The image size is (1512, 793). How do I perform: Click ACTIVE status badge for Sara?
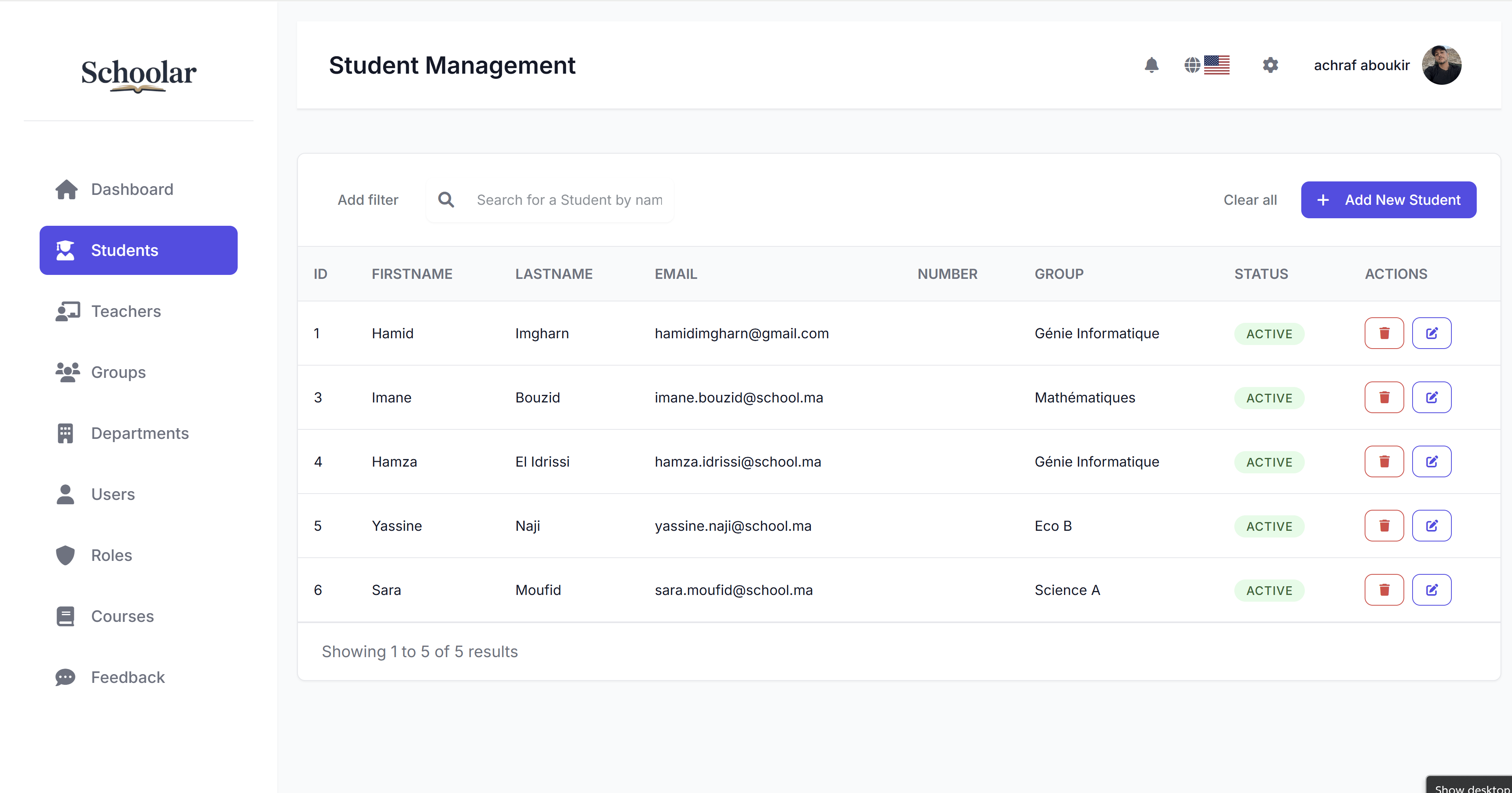[1269, 591]
